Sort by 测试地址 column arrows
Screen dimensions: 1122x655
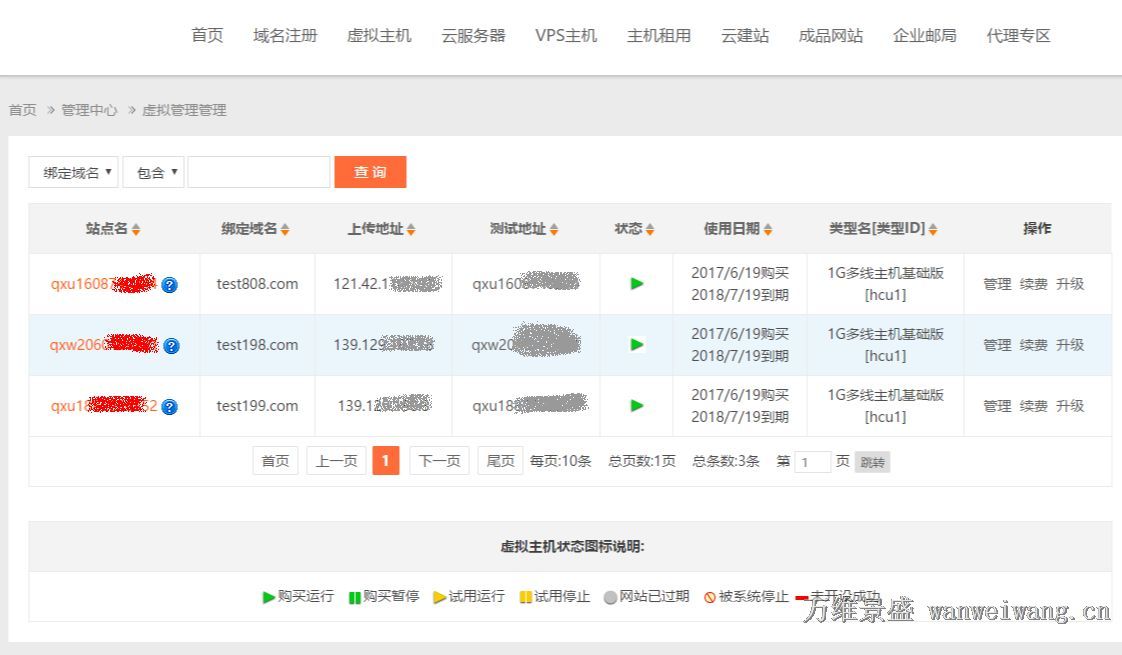(554, 229)
